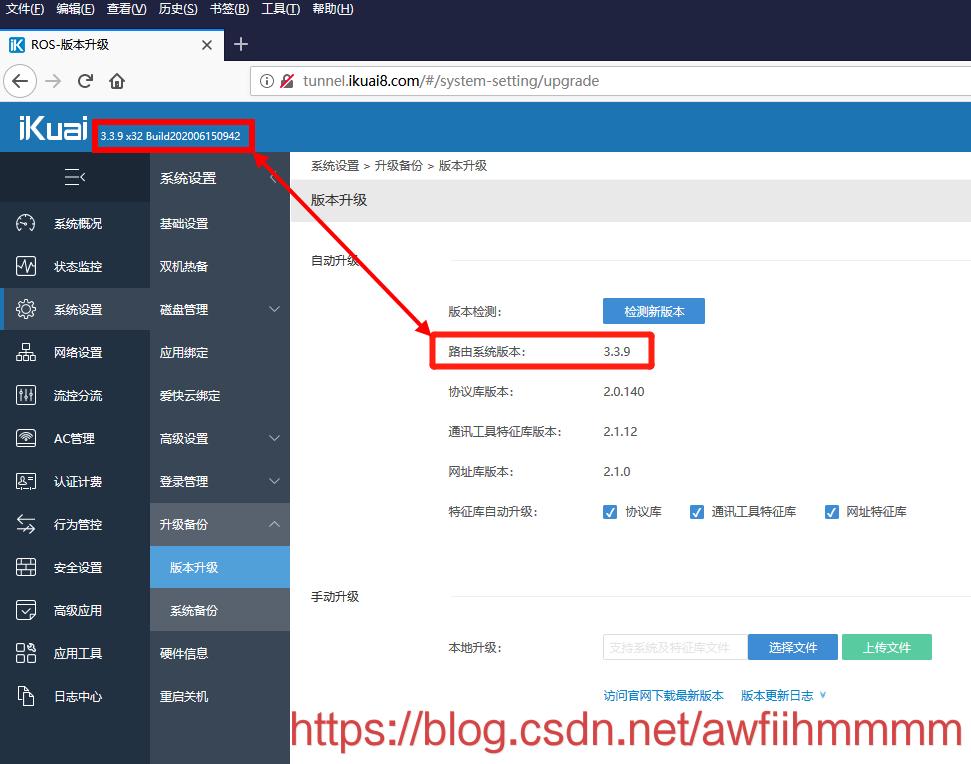Expand the 磁盘管理 submenu chevron
The width and height of the screenshot is (971, 764).
pyautogui.click(x=274, y=309)
